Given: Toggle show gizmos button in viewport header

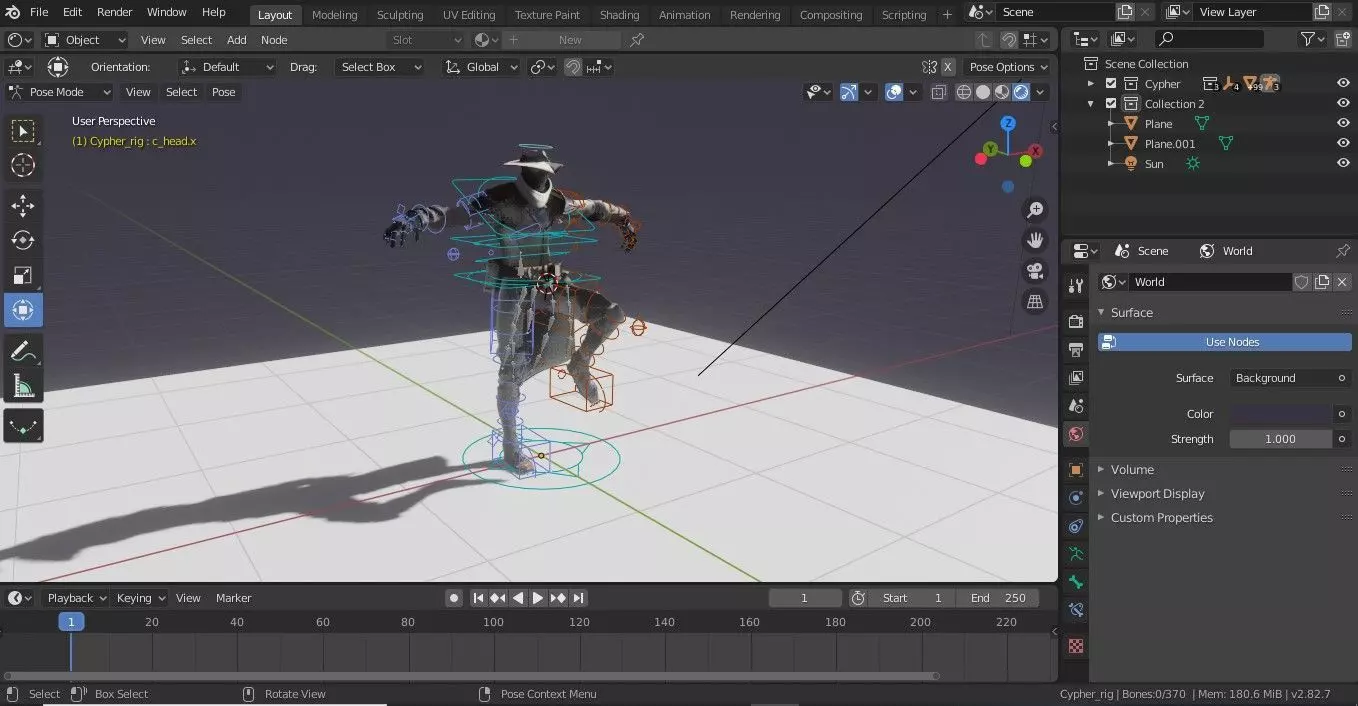Looking at the screenshot, I should pyautogui.click(x=849, y=92).
